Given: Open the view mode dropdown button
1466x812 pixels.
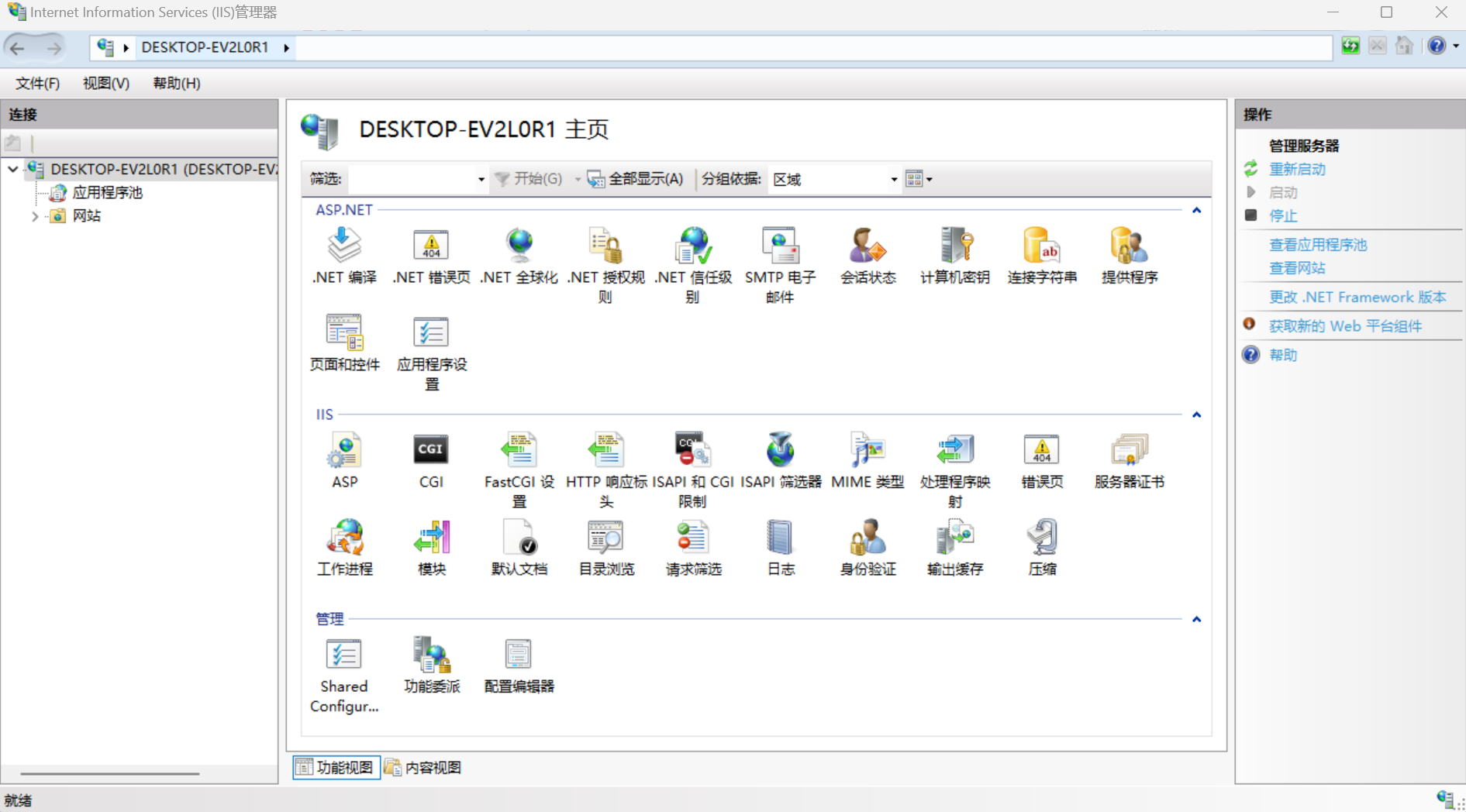Looking at the screenshot, I should click(x=919, y=179).
